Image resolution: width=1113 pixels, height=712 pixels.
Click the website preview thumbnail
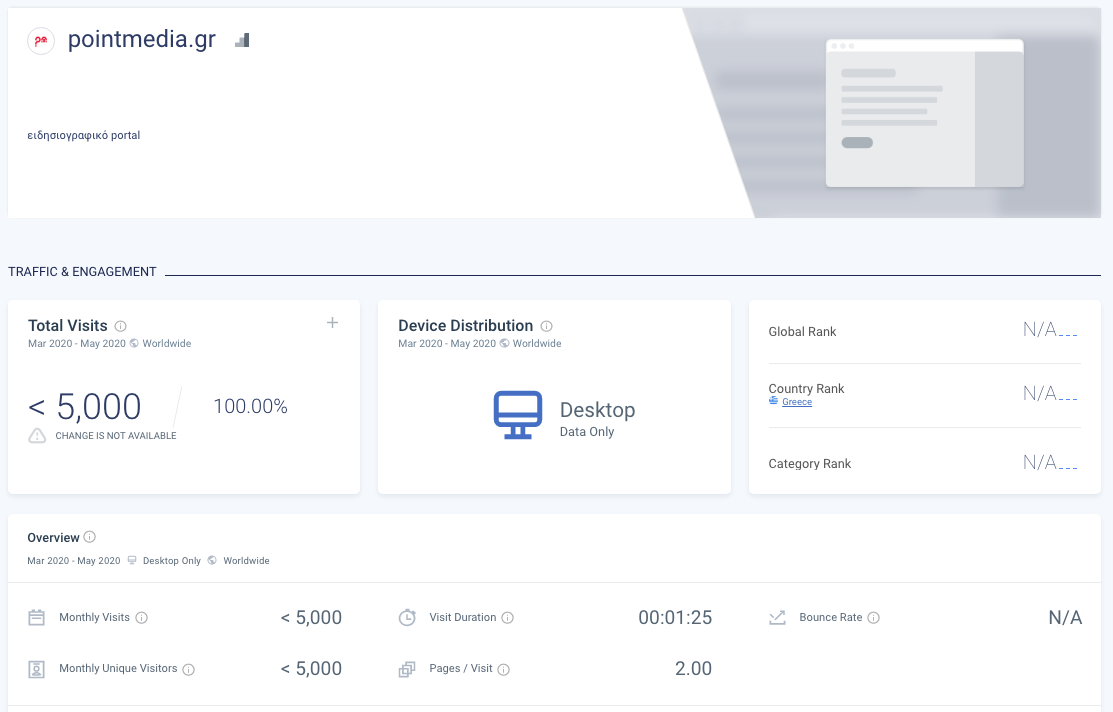tap(925, 113)
